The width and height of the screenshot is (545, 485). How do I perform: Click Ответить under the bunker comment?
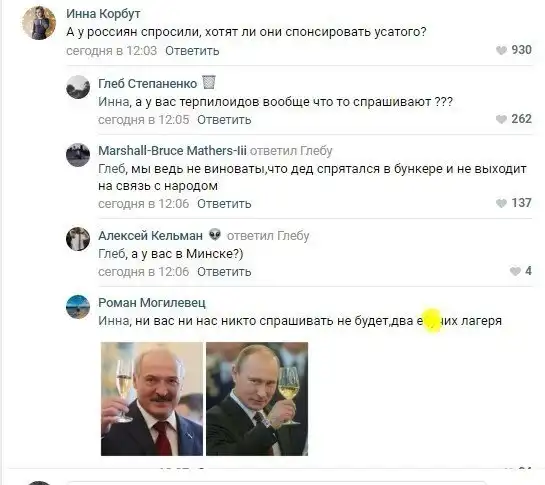pyautogui.click(x=224, y=203)
